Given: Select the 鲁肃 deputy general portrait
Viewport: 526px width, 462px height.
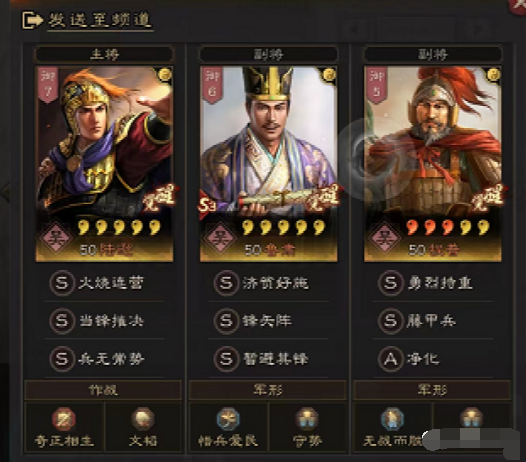Looking at the screenshot, I should [x=268, y=164].
